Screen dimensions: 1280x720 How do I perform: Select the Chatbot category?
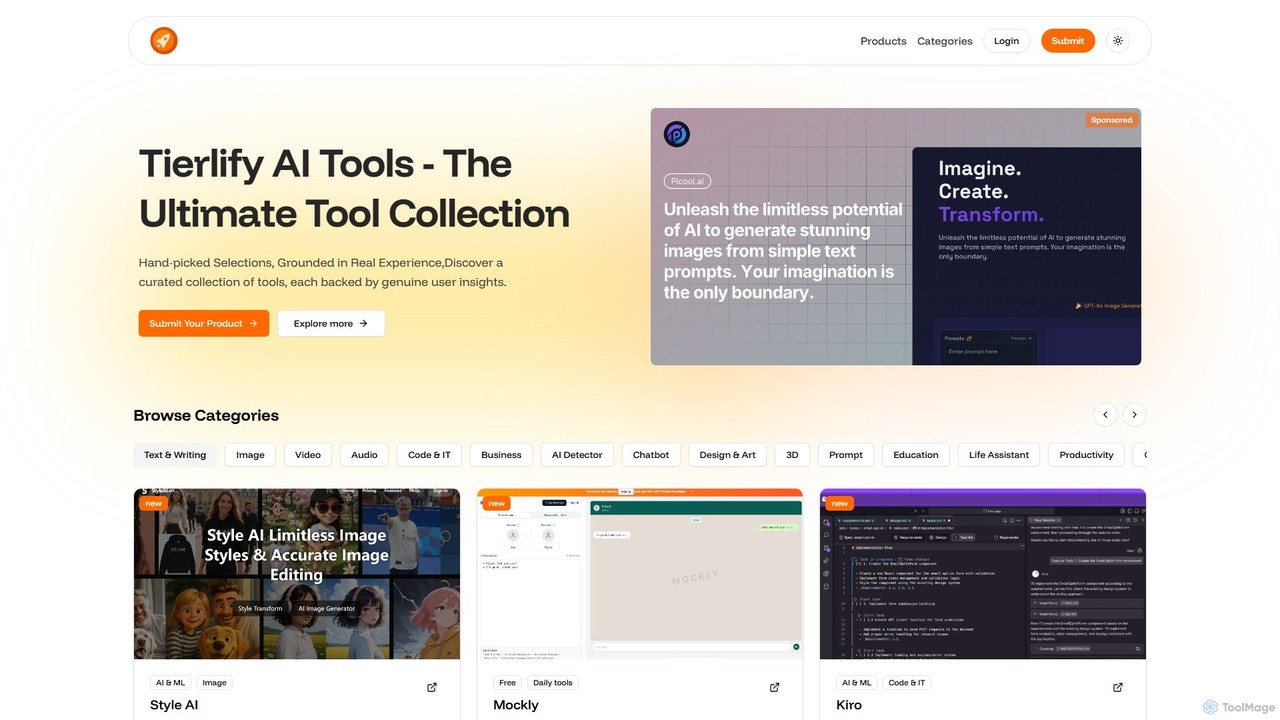[651, 455]
